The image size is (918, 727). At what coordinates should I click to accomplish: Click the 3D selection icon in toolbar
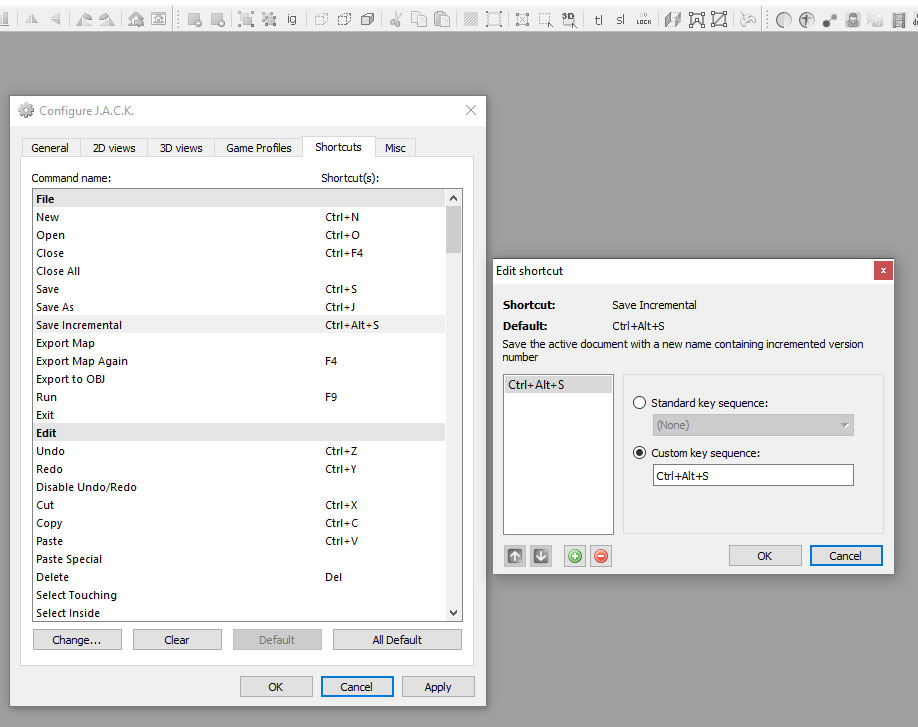(569, 19)
